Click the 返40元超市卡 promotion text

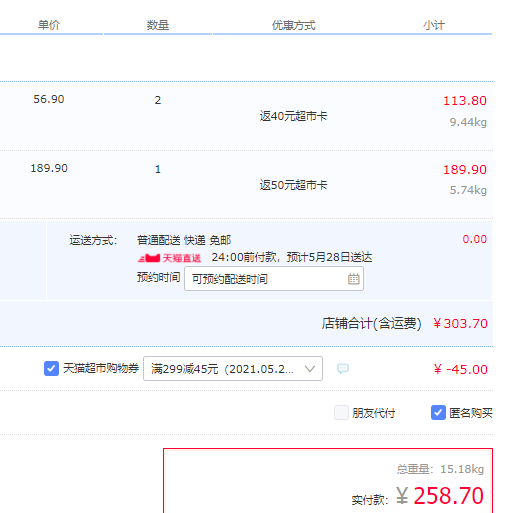pos(293,116)
